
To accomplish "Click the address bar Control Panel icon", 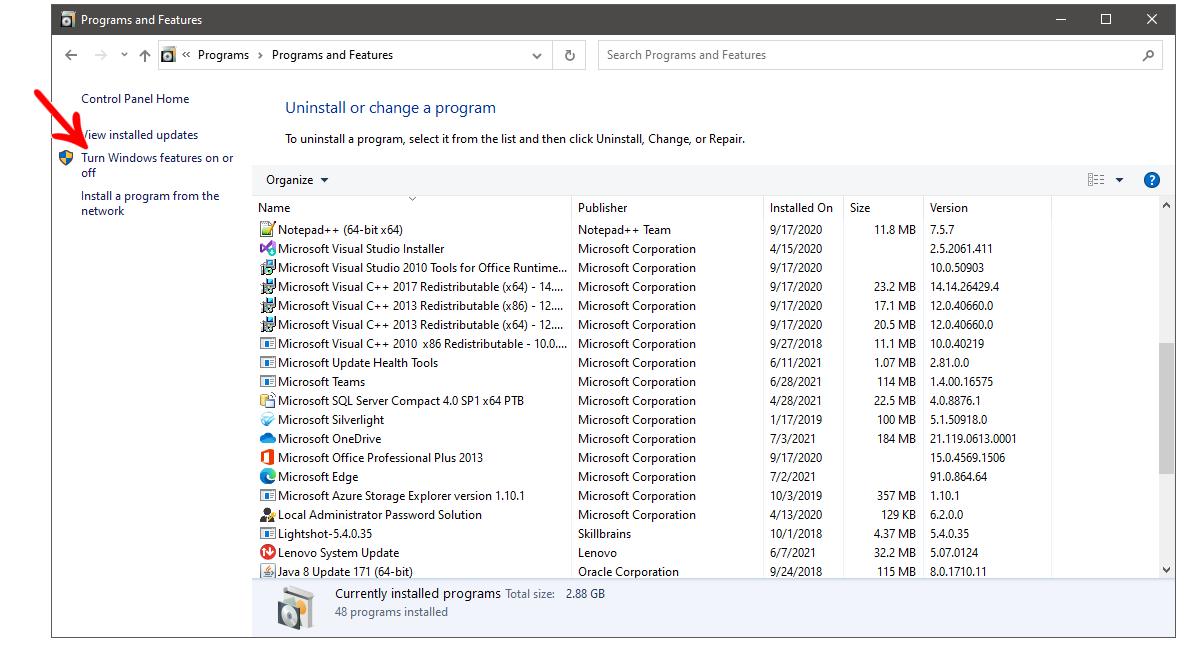I will (x=168, y=55).
